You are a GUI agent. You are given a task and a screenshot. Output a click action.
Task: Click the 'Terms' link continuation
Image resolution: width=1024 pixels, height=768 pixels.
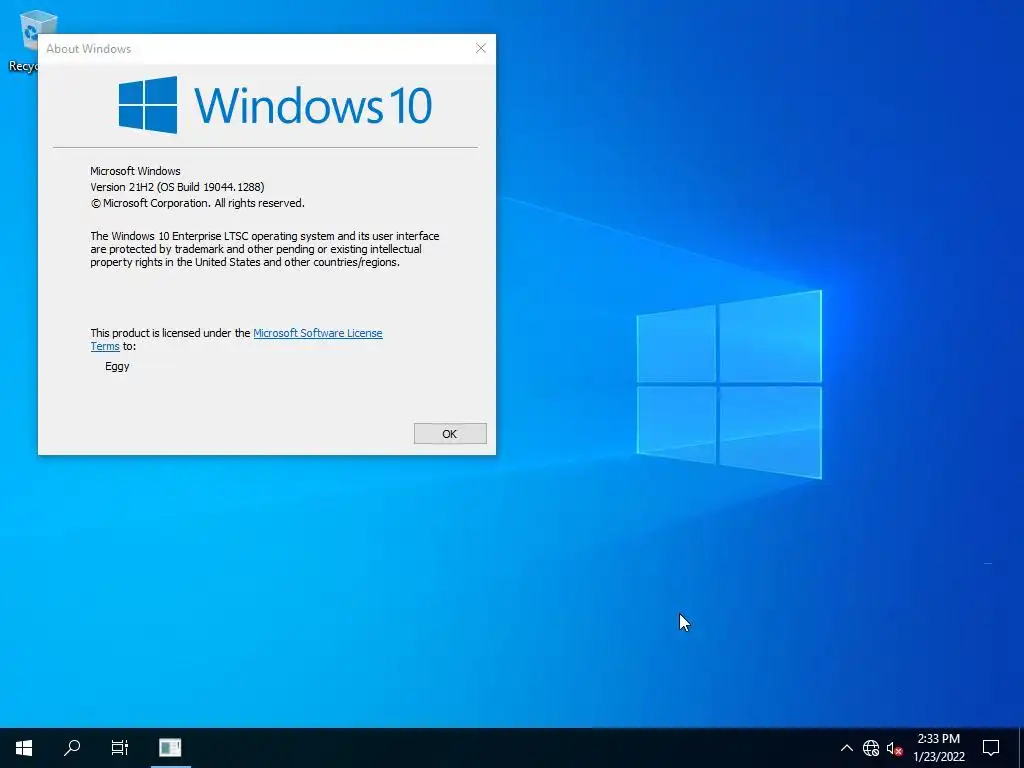[105, 347]
